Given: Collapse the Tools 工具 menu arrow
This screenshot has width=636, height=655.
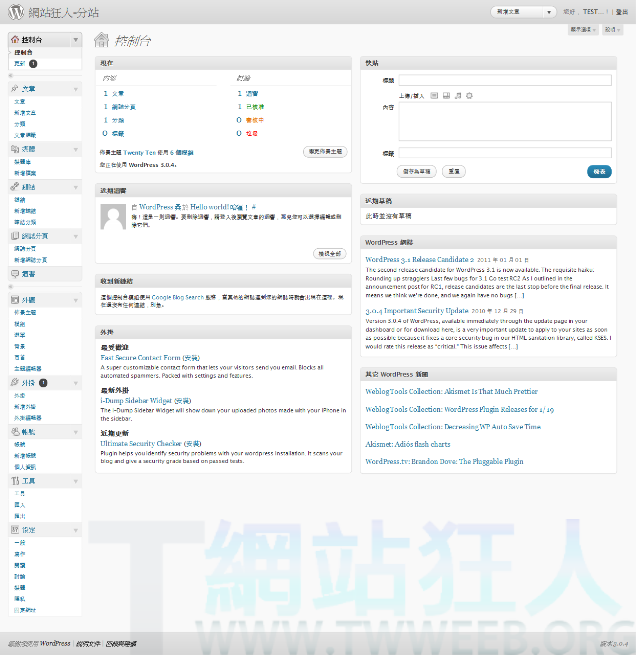Looking at the screenshot, I should click(x=76, y=481).
